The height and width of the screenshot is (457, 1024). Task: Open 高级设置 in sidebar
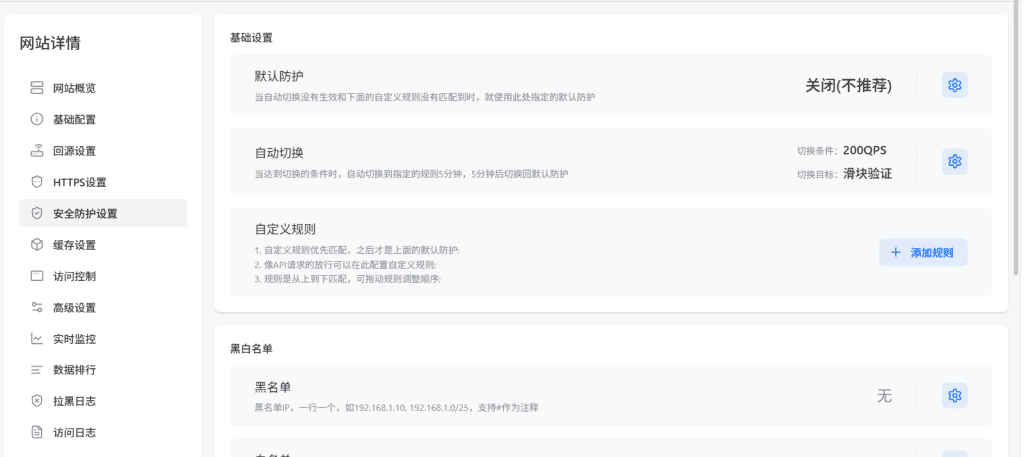(103, 307)
